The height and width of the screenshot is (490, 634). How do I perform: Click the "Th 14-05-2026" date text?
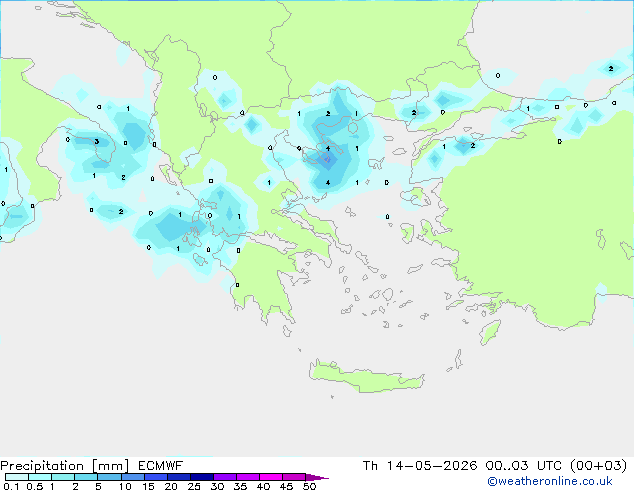(x=420, y=466)
